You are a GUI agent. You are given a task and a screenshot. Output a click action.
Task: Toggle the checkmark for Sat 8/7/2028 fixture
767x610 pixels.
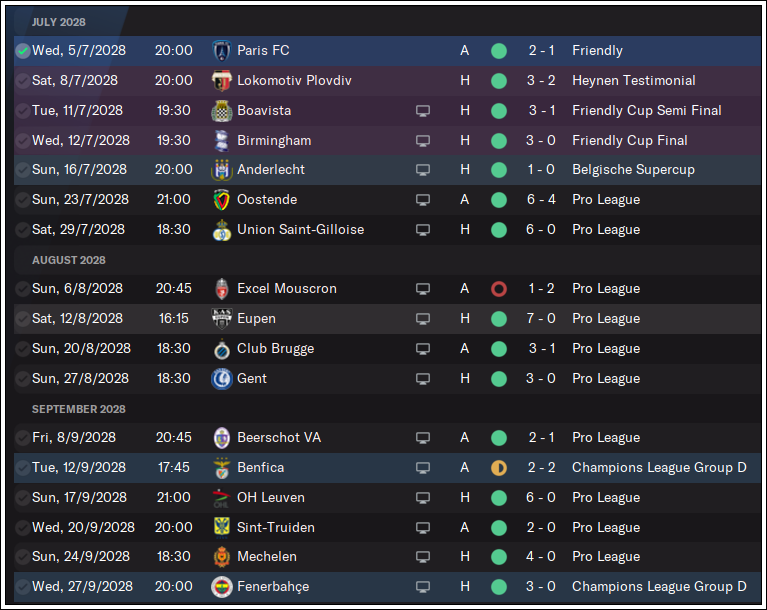click(23, 81)
